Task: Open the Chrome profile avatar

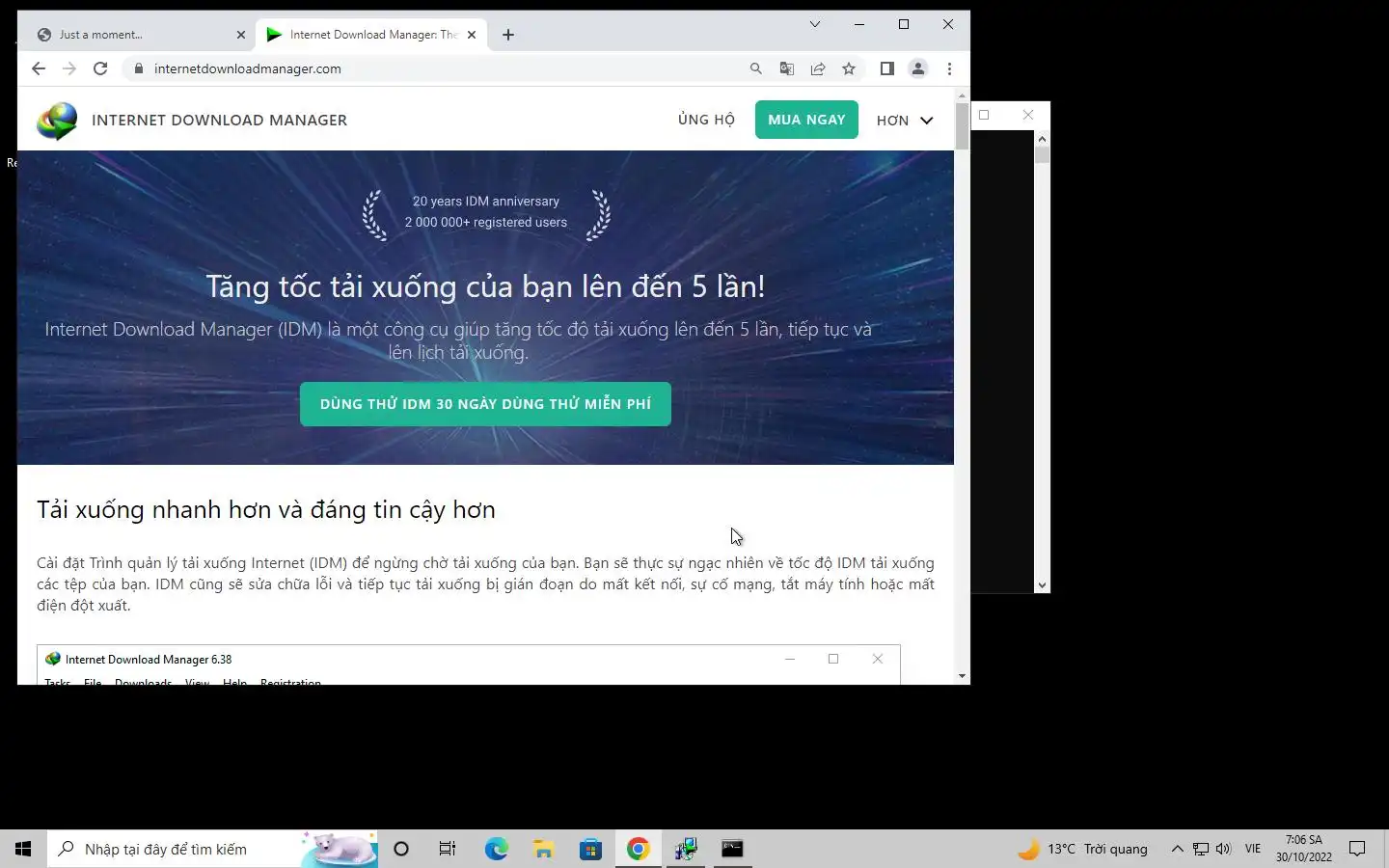Action: (x=918, y=68)
